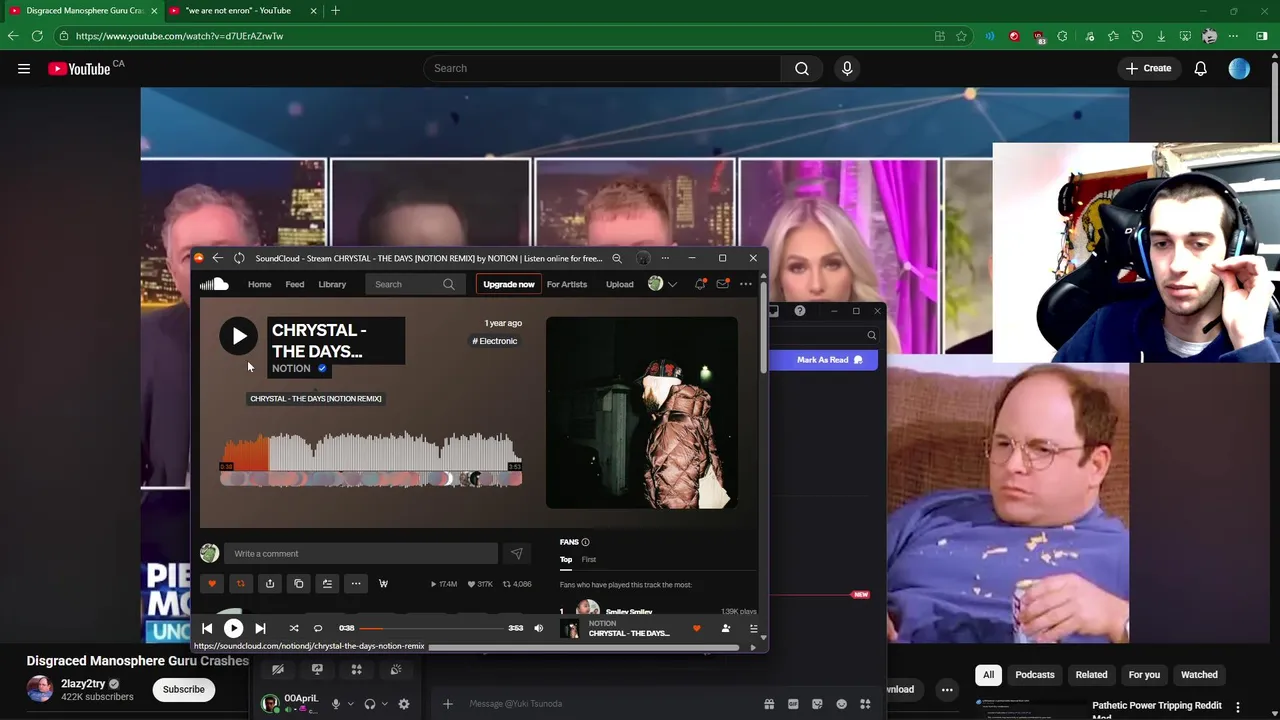Viewport: 1280px width, 720px height.
Task: Click the #Electronic genre tag
Action: click(x=495, y=341)
